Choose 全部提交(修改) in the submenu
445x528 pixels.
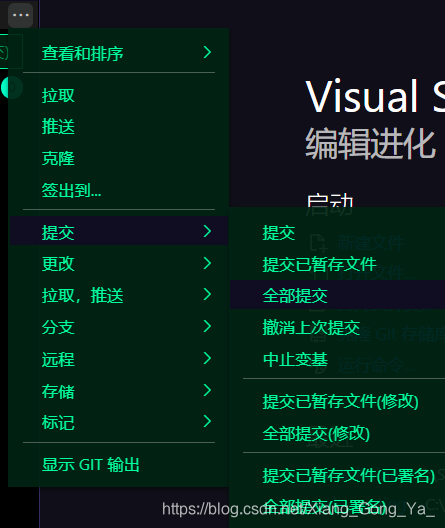pyautogui.click(x=337, y=433)
